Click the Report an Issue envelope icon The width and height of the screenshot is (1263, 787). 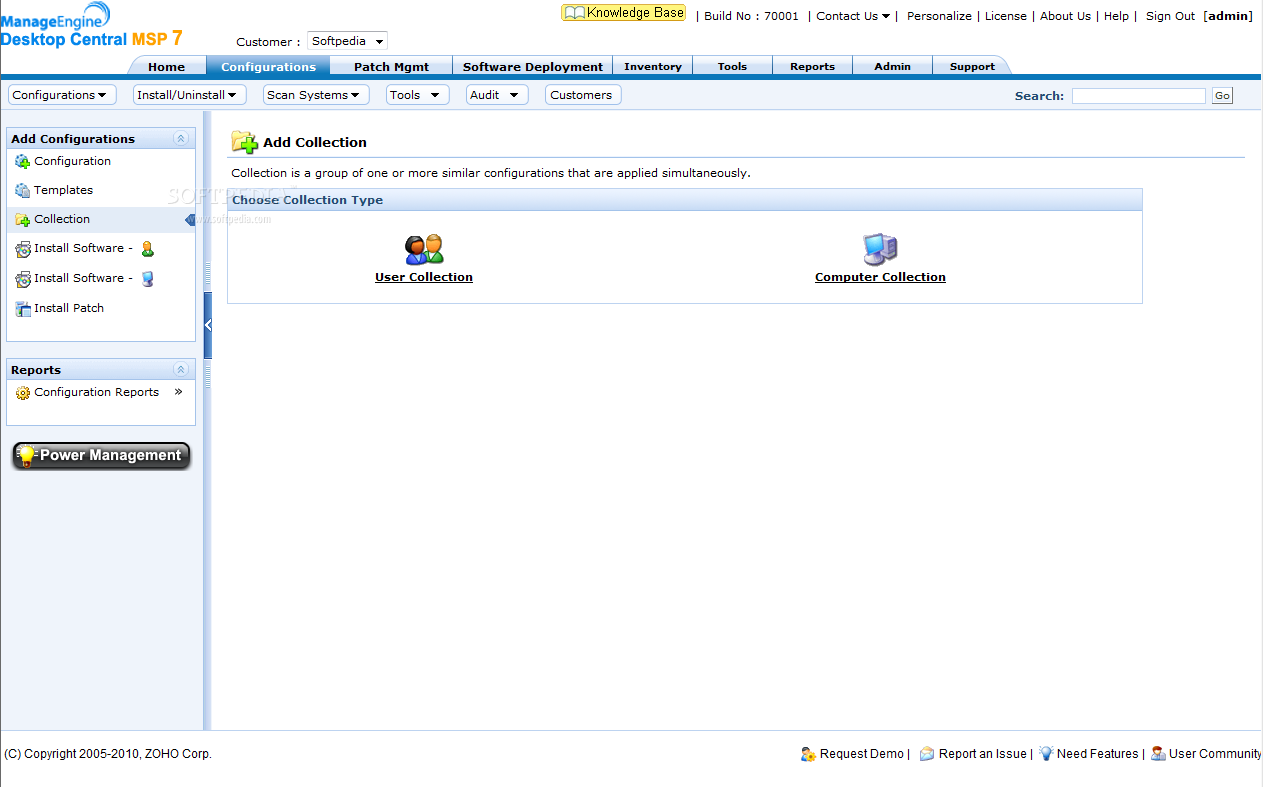coord(927,754)
